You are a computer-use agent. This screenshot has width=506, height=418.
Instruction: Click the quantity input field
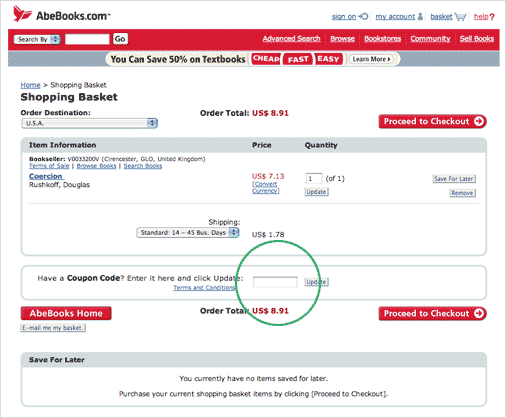coord(314,178)
